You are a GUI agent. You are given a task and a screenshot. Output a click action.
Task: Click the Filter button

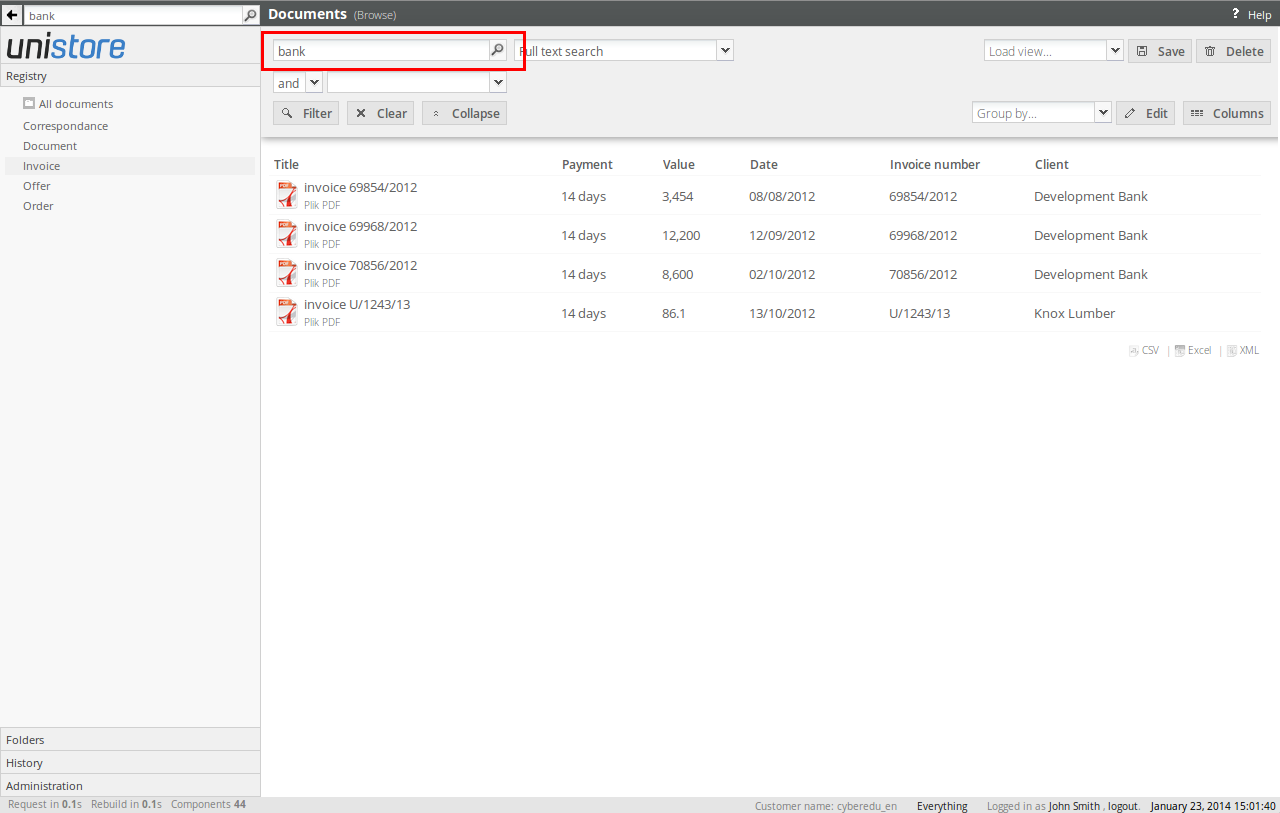(306, 113)
